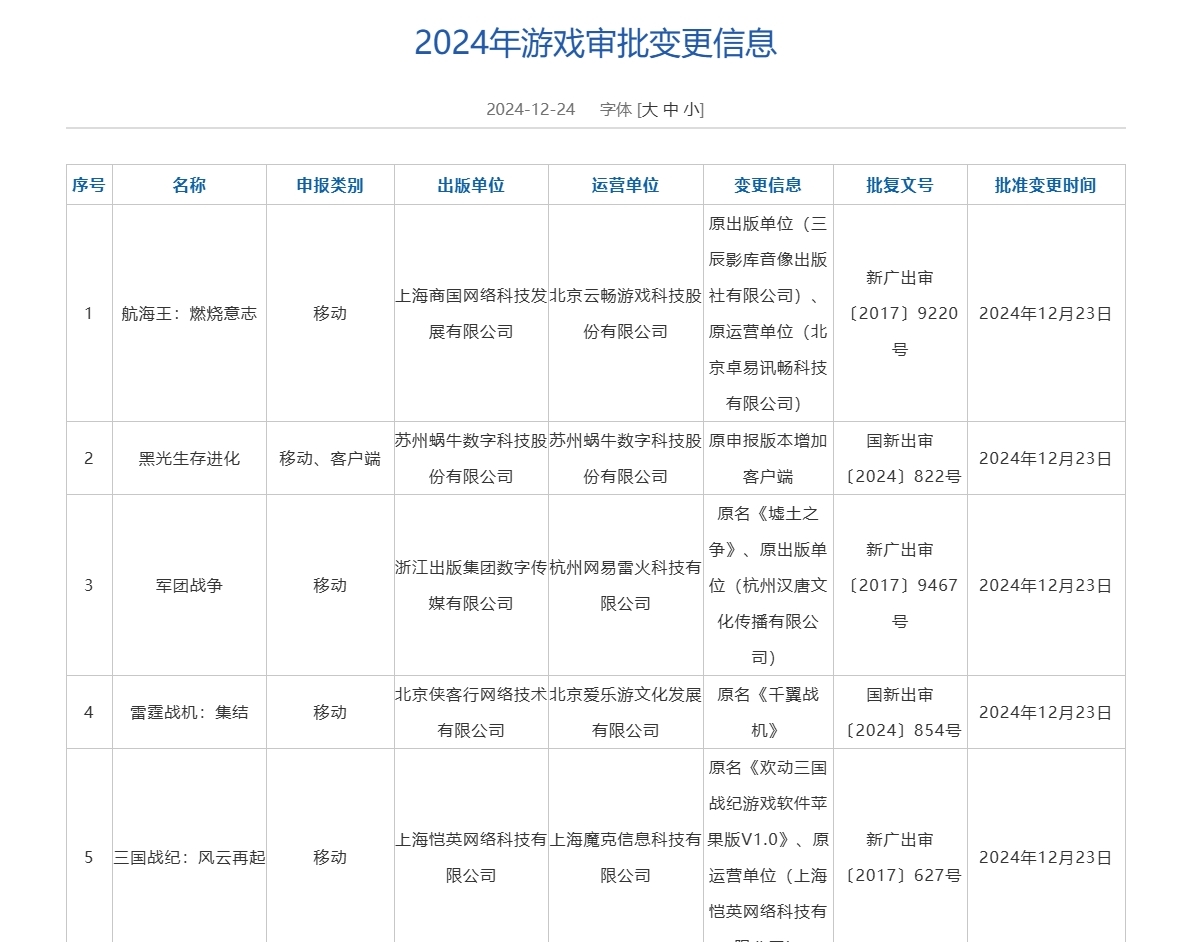Click the change info 原名《千翼战机》
This screenshot has width=1194, height=942.
coord(768,713)
